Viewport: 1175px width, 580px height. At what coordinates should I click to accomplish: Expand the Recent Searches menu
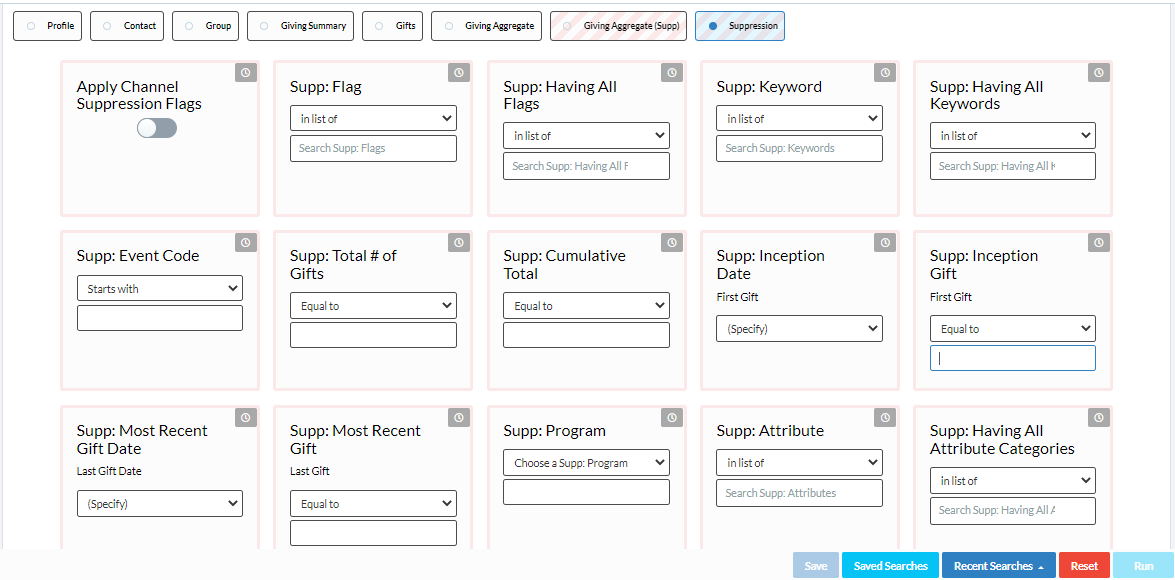[x=999, y=566]
